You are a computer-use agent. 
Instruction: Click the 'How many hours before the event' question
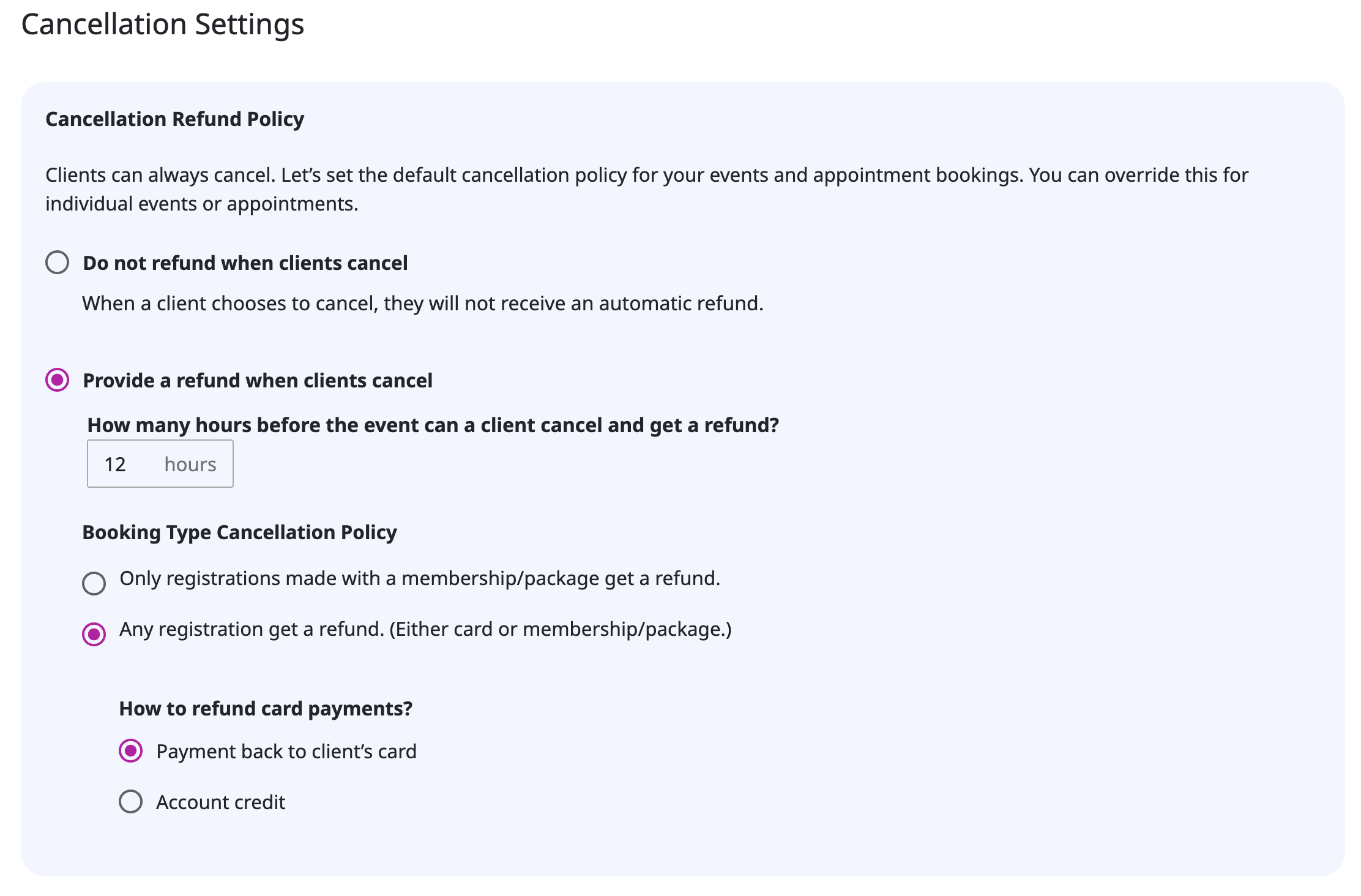433,425
